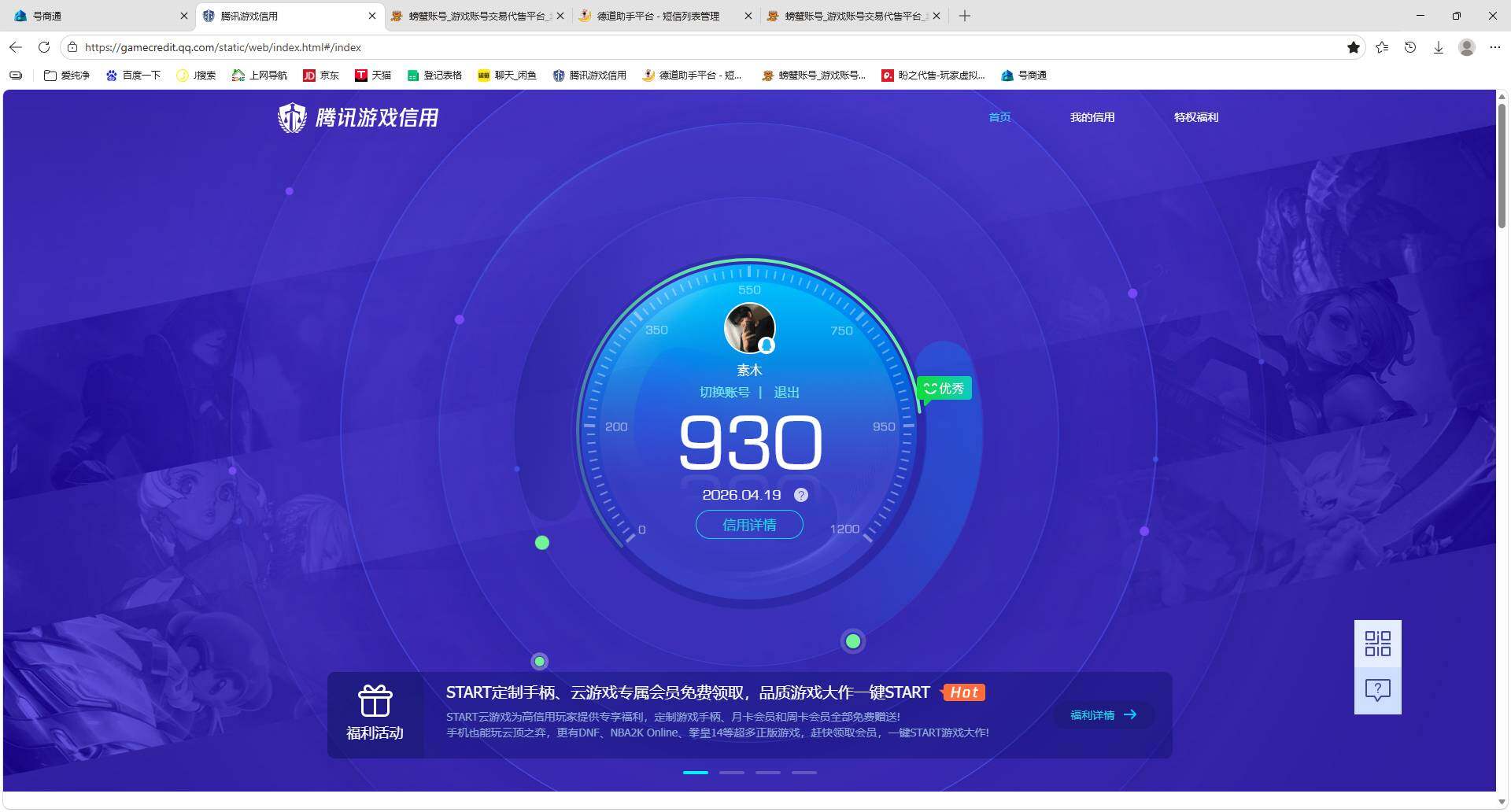Click the browser downloads icon
Screen dimensions: 1511x812
pyautogui.click(x=1439, y=47)
